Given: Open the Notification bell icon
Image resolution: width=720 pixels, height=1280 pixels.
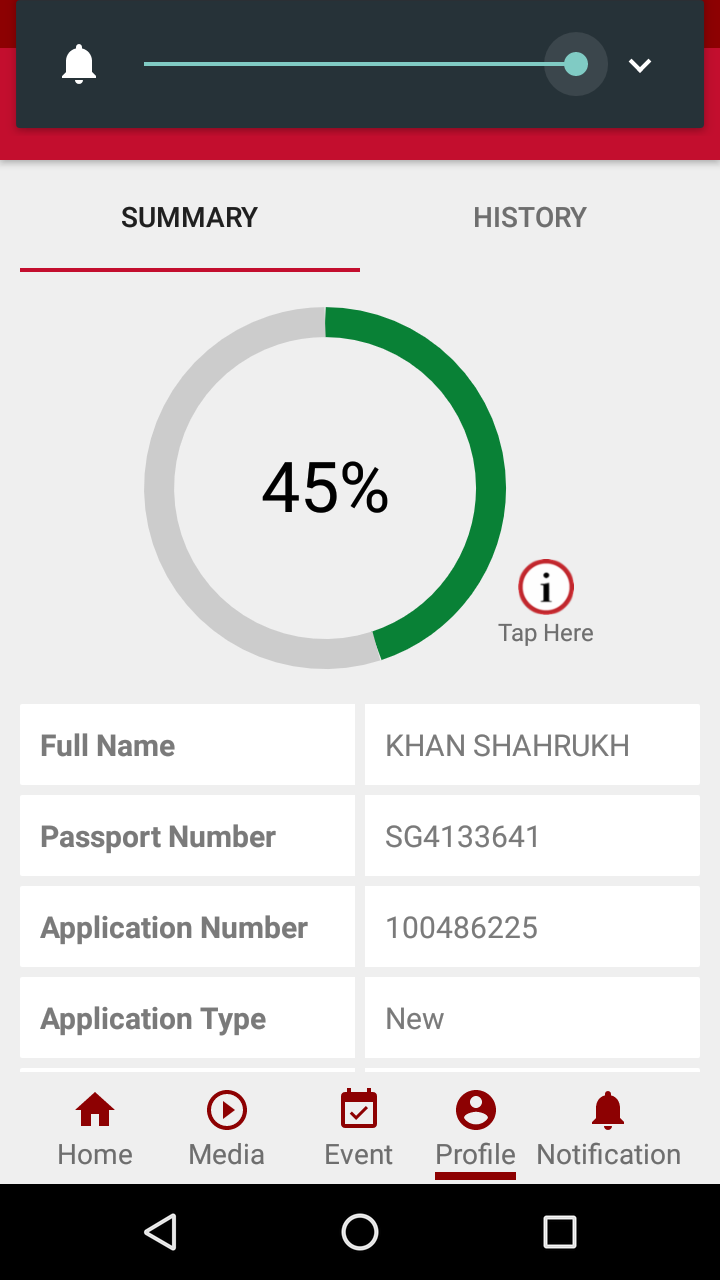Looking at the screenshot, I should pos(608,1110).
